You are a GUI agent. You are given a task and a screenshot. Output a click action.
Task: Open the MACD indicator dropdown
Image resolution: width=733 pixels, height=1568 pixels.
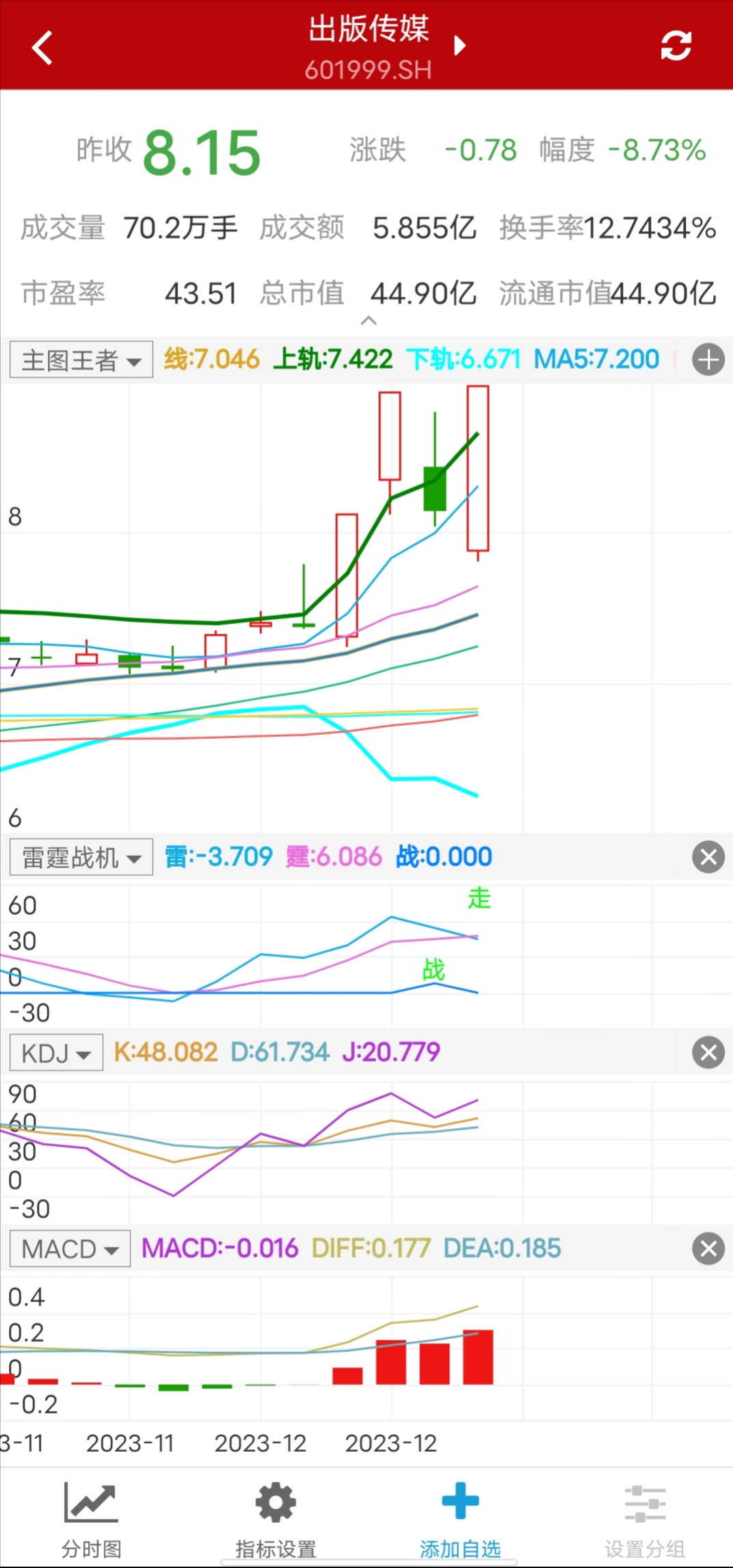[x=70, y=1249]
